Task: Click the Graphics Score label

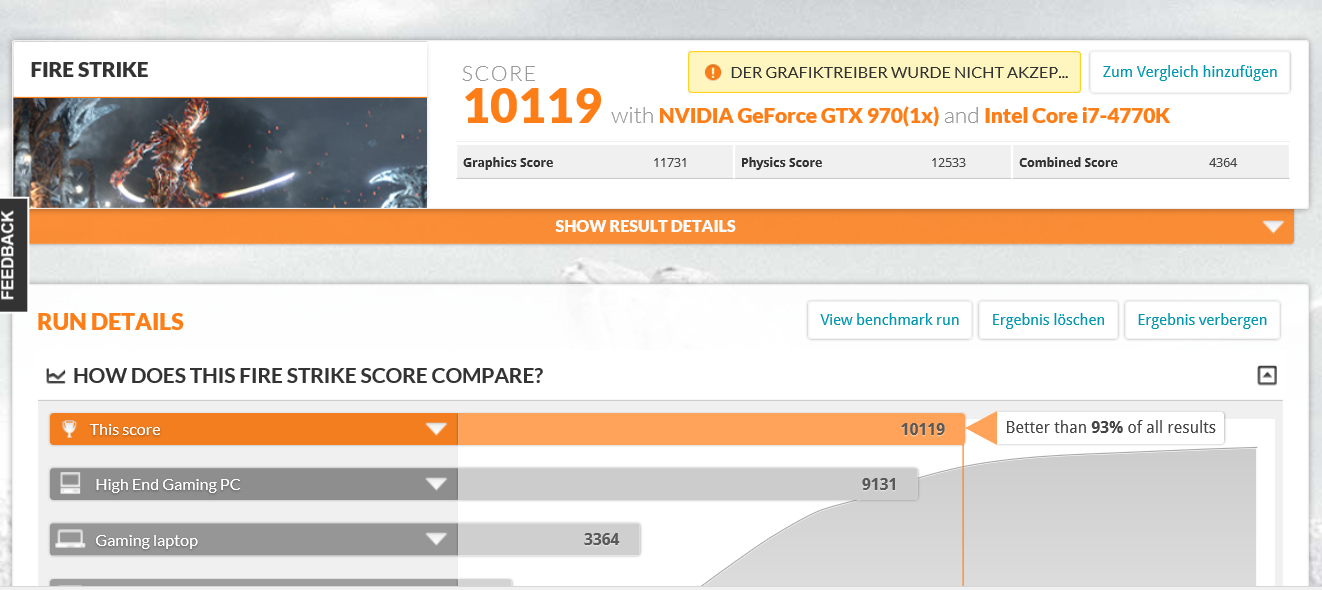Action: point(508,162)
